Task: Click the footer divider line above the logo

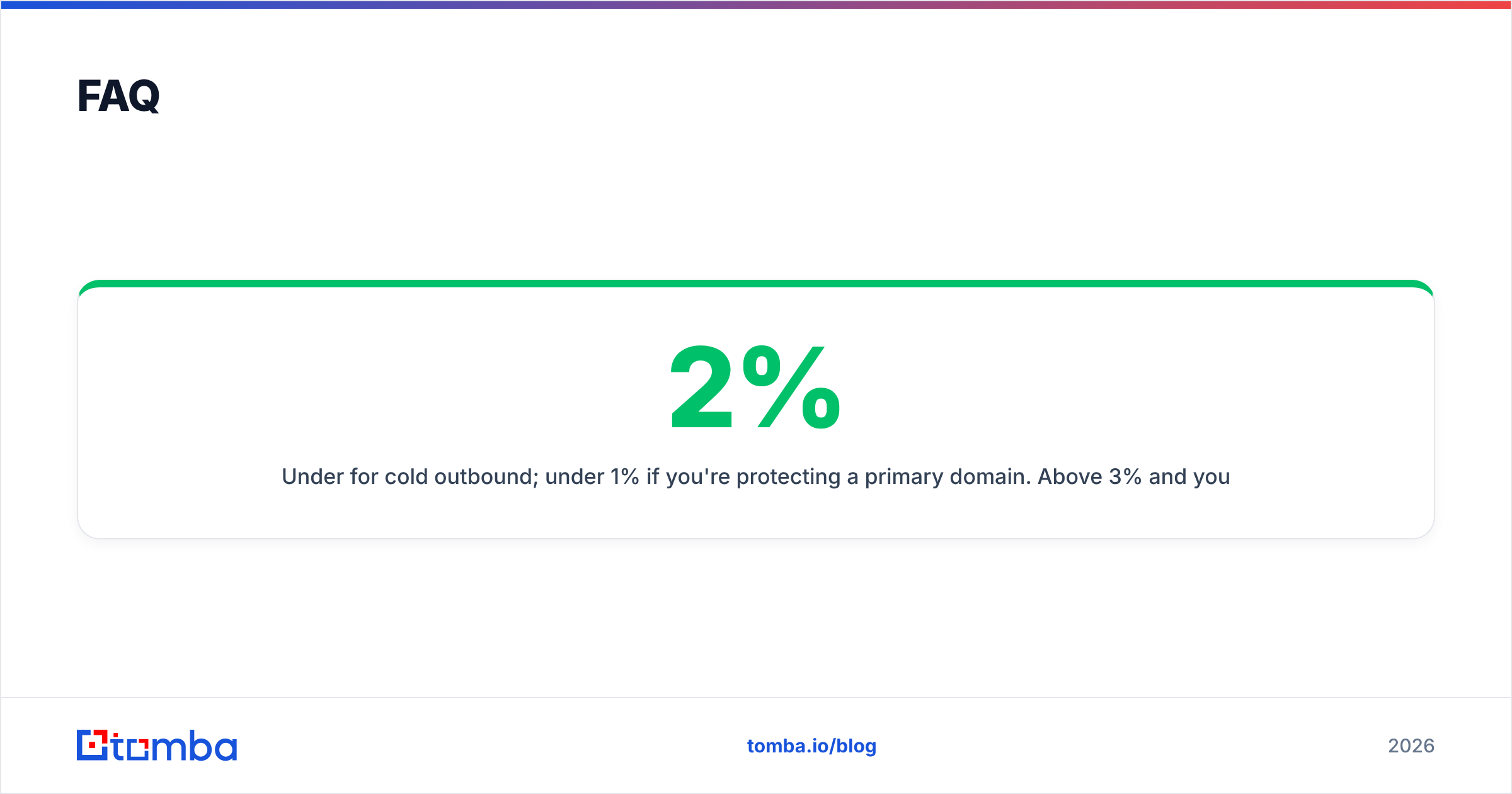Action: click(x=756, y=698)
